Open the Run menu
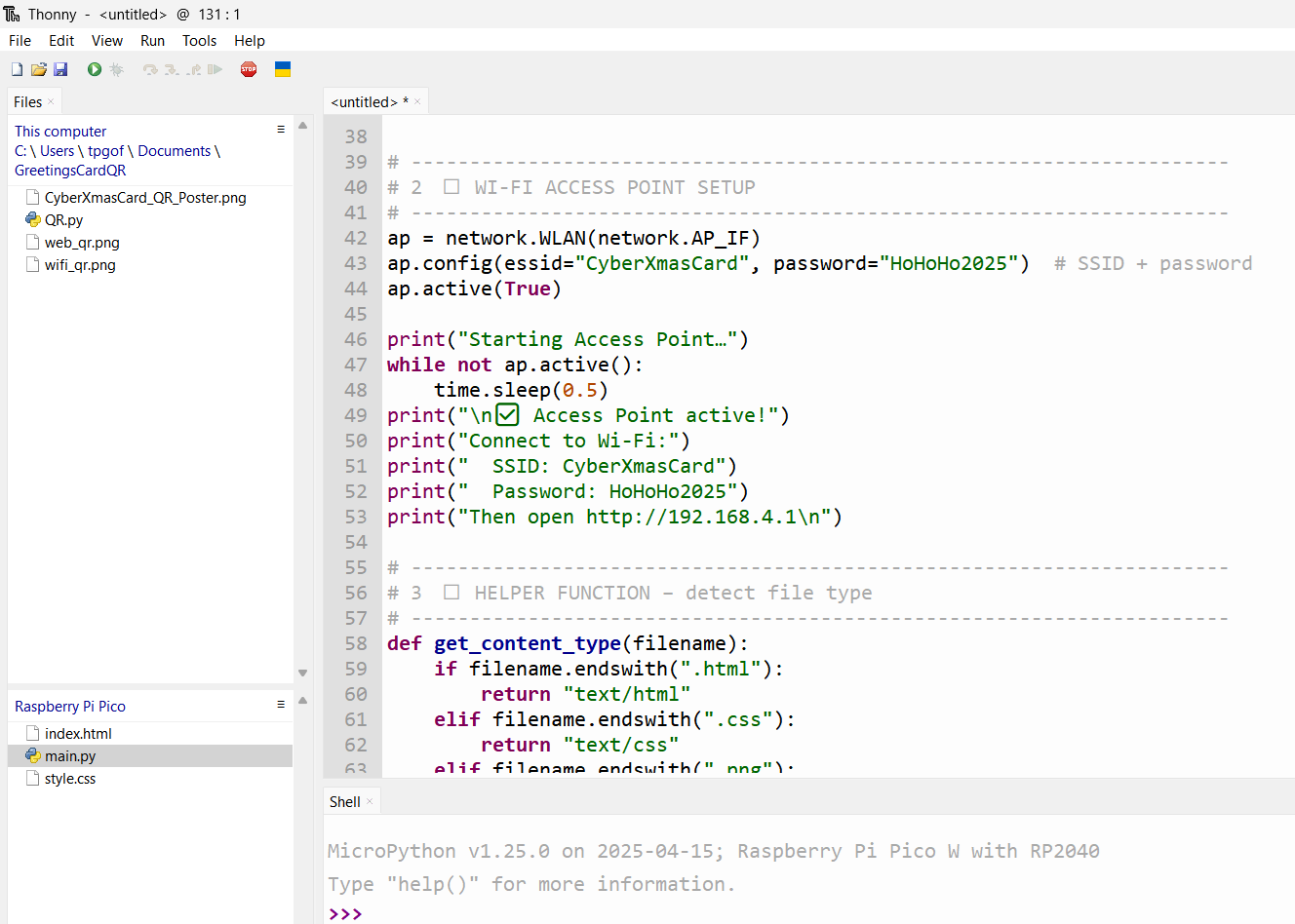Viewport: 1295px width, 924px height. point(152,41)
